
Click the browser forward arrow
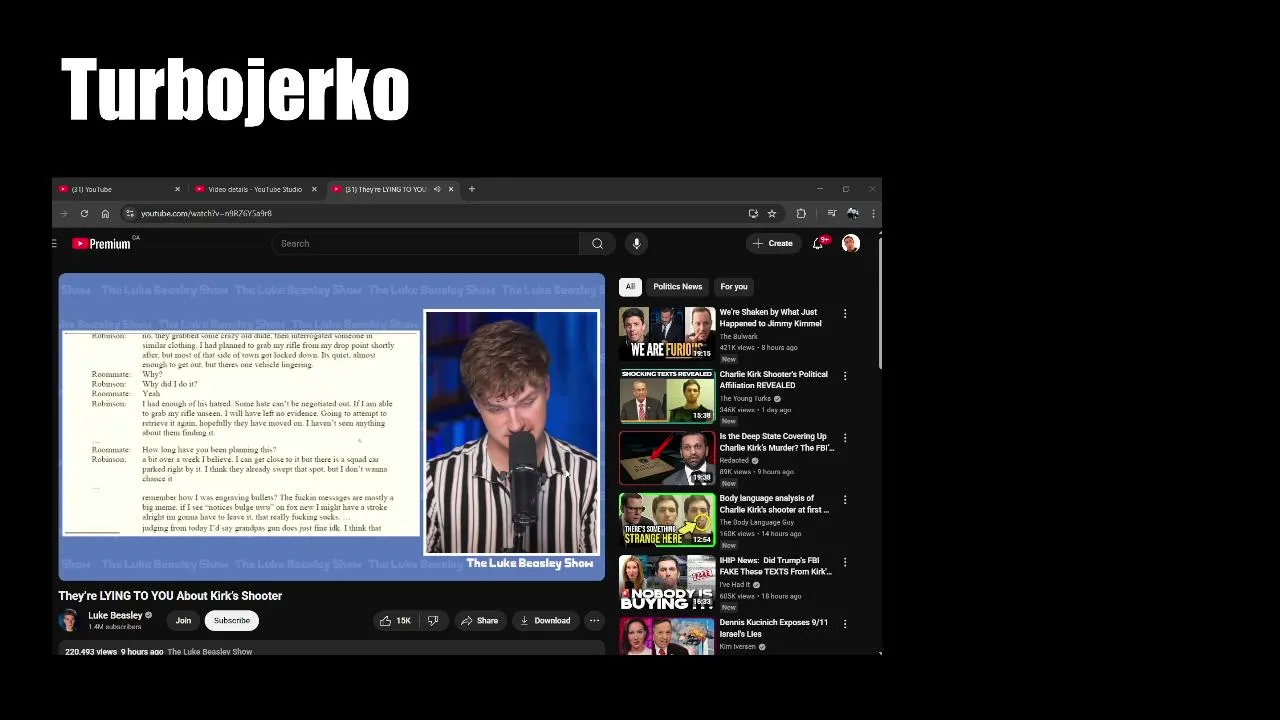coord(63,213)
